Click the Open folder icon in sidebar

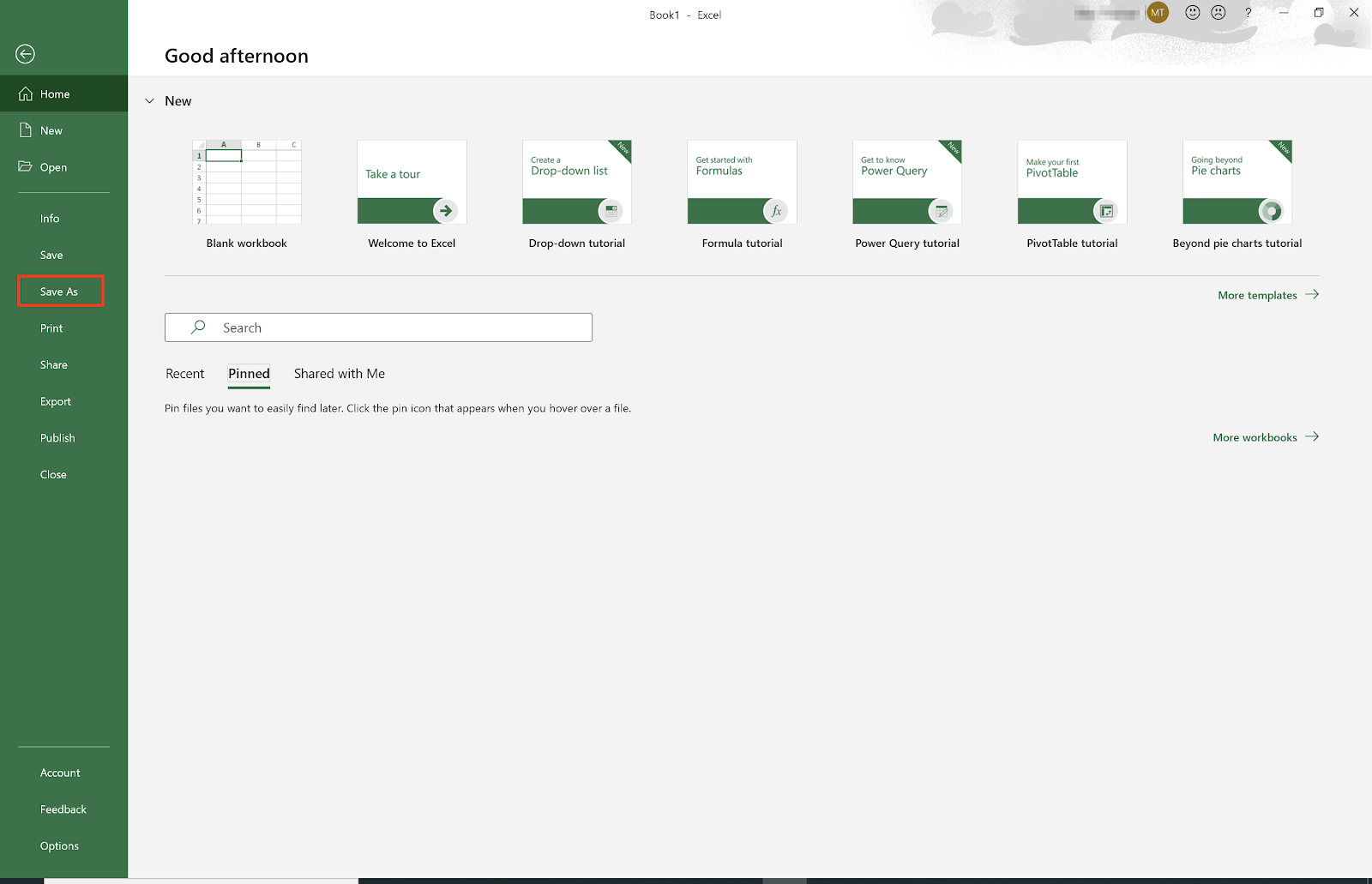26,166
